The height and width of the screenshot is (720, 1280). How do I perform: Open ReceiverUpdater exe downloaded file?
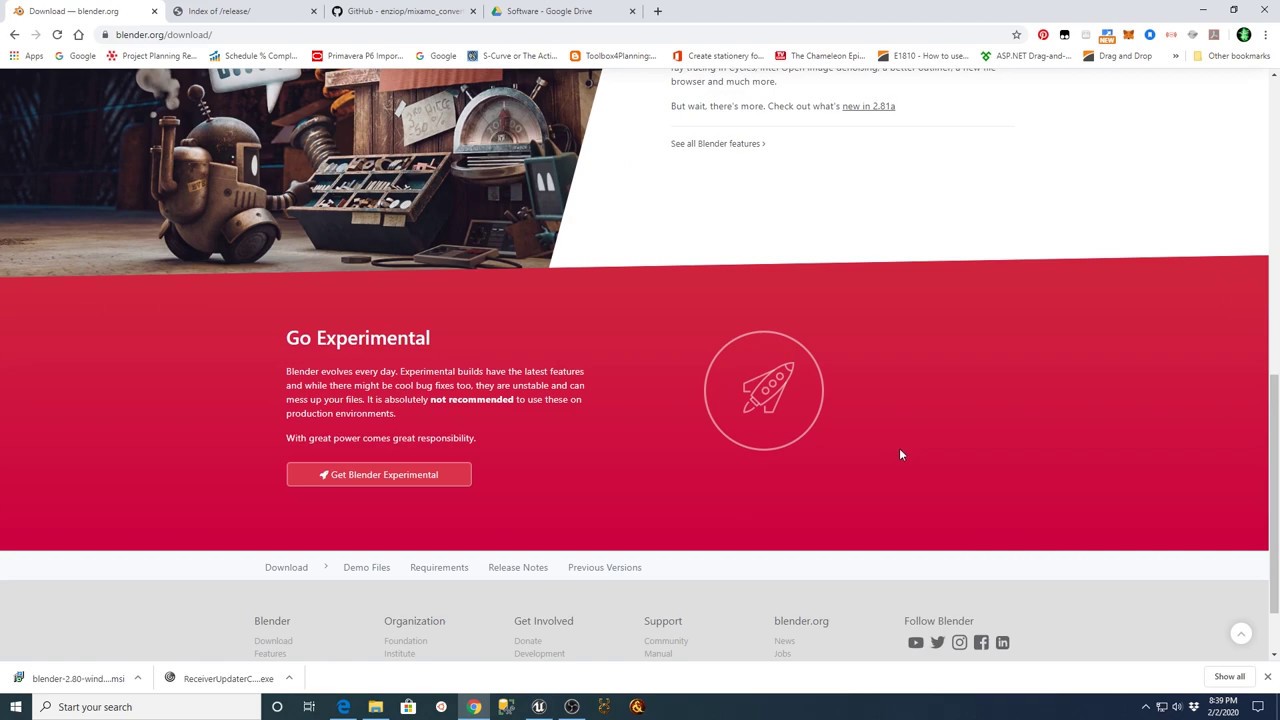click(x=219, y=678)
